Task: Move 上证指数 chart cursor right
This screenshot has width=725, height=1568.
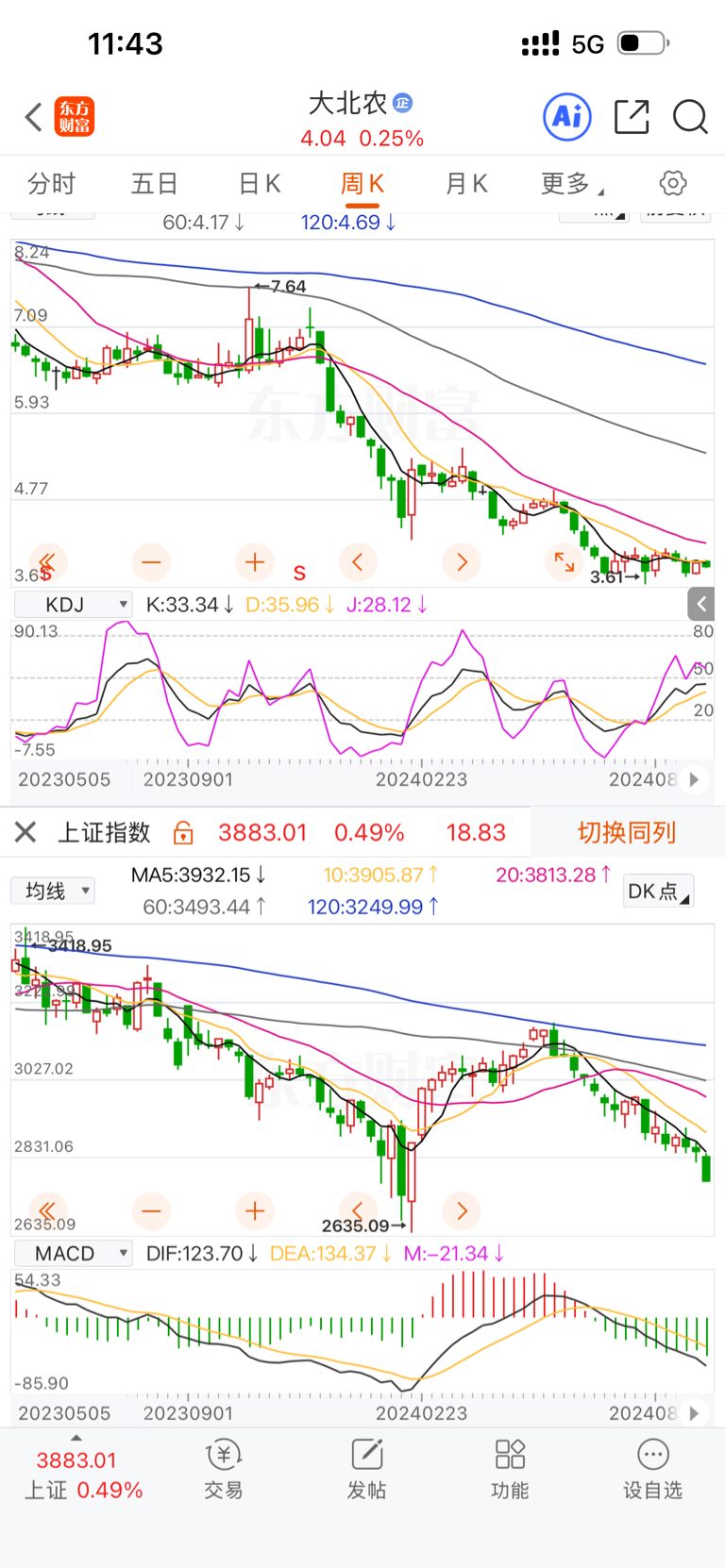Action: click(x=462, y=1210)
